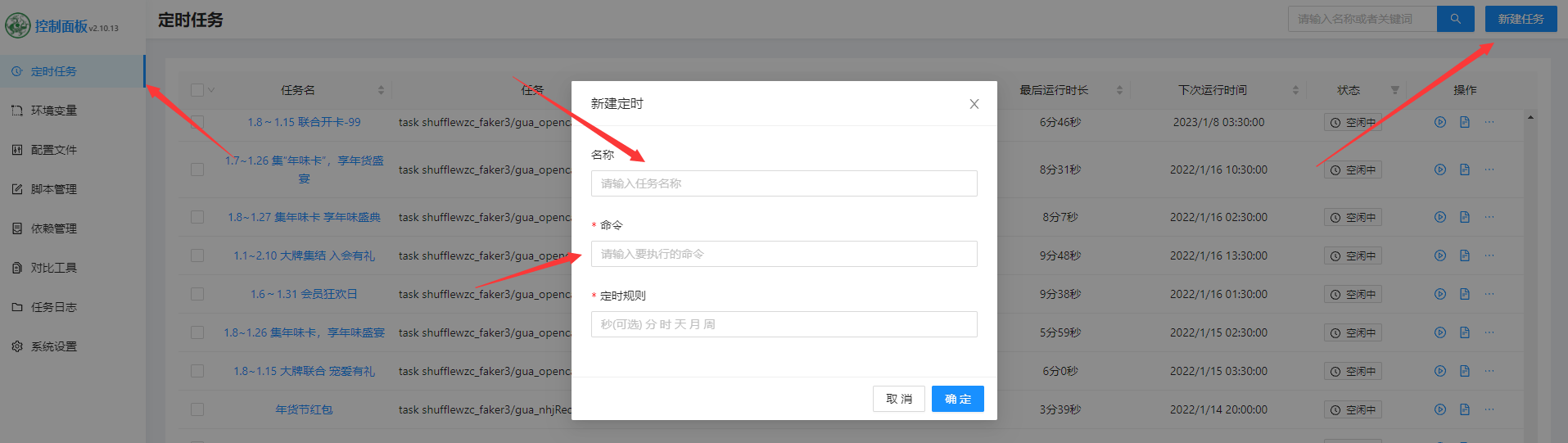Toggle the select-all checkbox in table header
The height and width of the screenshot is (443, 1568).
tap(197, 90)
